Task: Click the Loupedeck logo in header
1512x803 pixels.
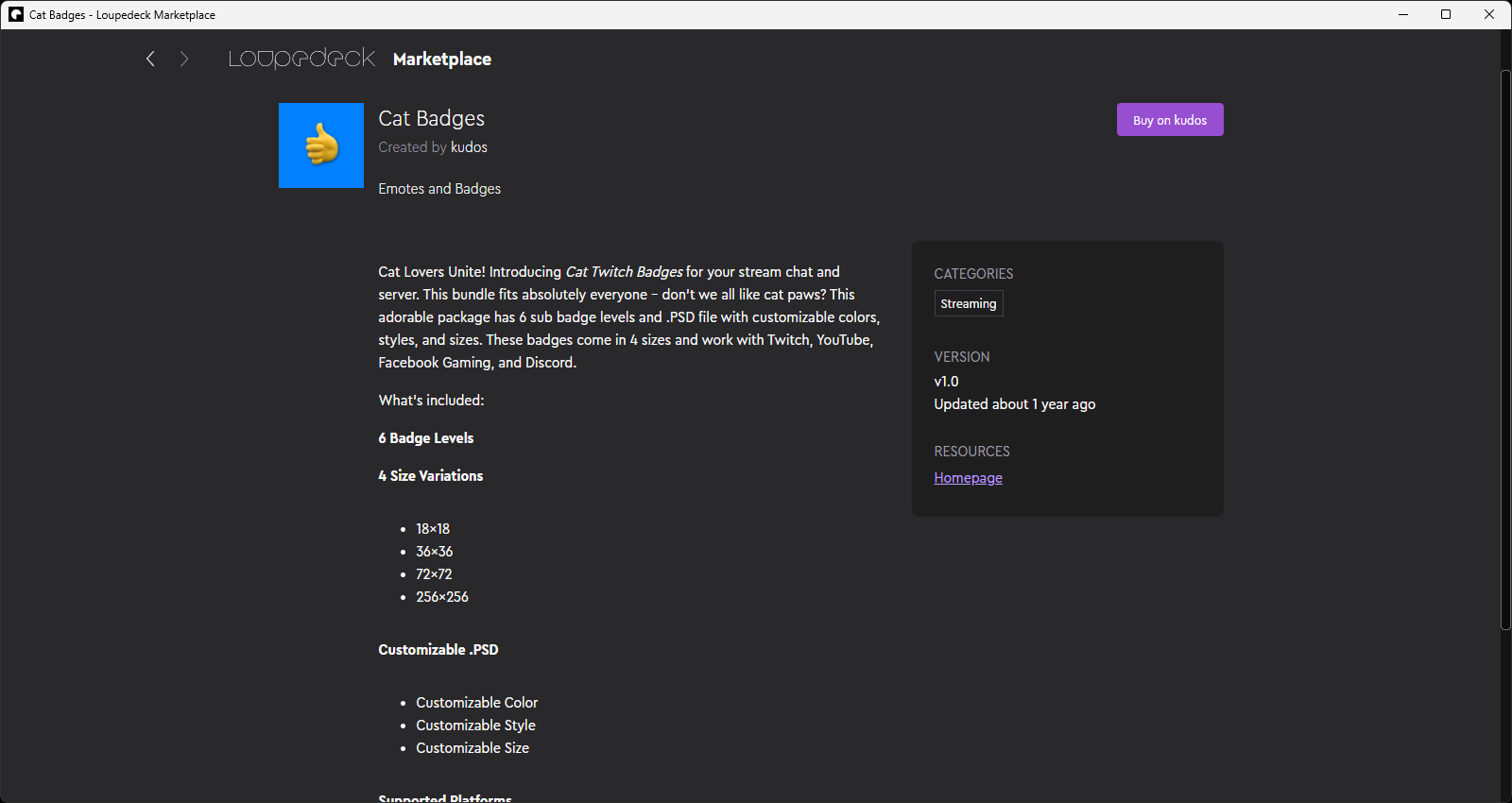Action: pyautogui.click(x=301, y=59)
